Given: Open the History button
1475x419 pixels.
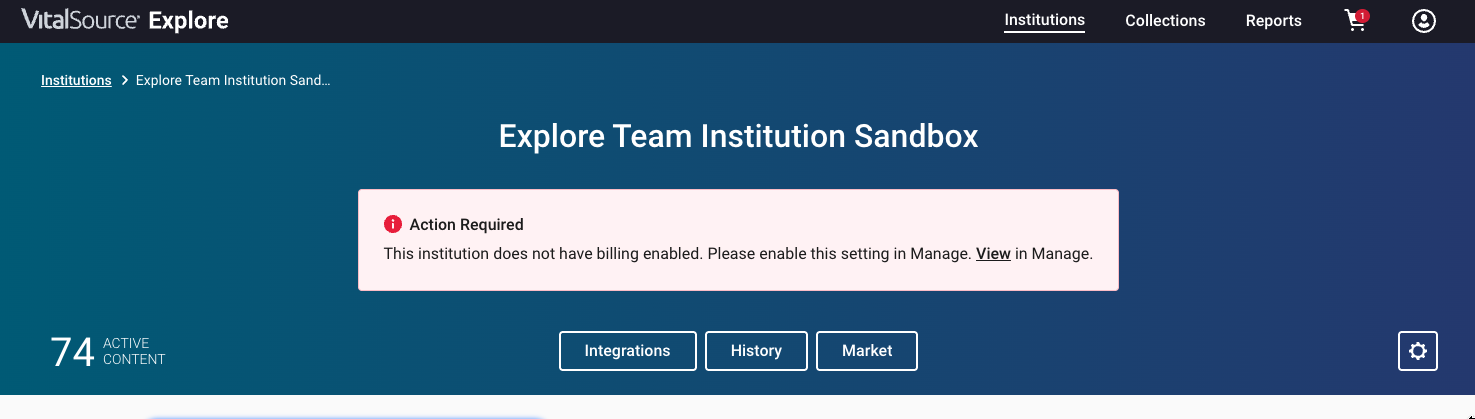Looking at the screenshot, I should click(756, 351).
